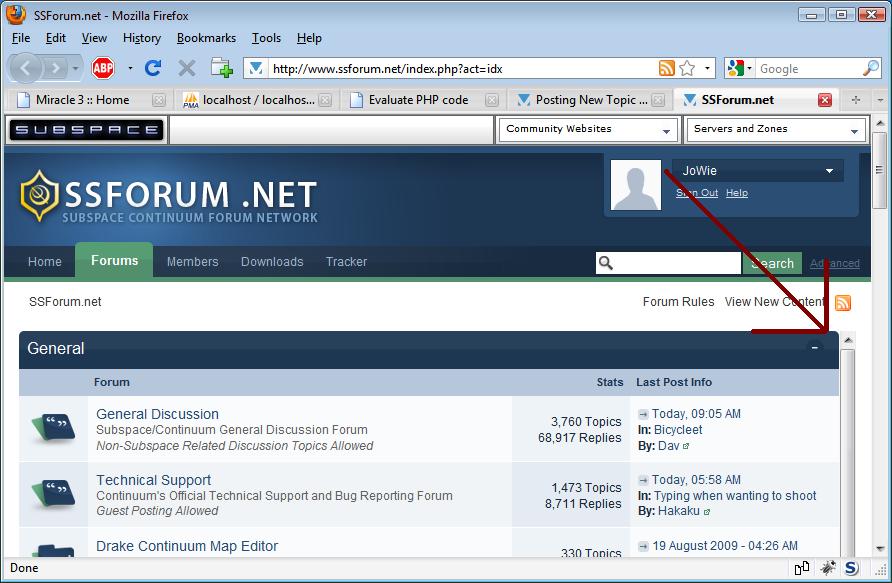Click the General Discussion forum icon

[53, 428]
